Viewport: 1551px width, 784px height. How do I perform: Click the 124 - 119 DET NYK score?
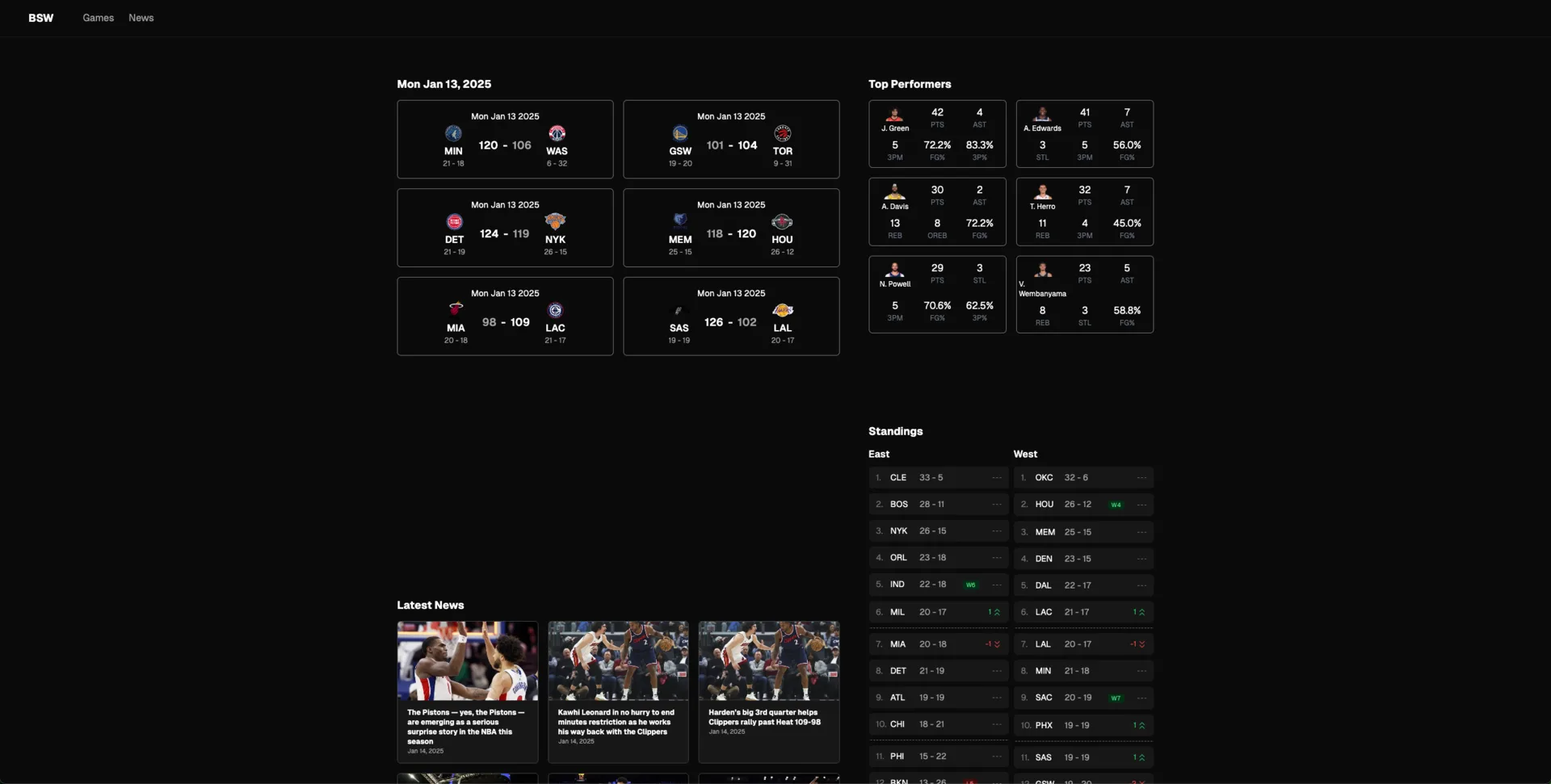(x=504, y=233)
